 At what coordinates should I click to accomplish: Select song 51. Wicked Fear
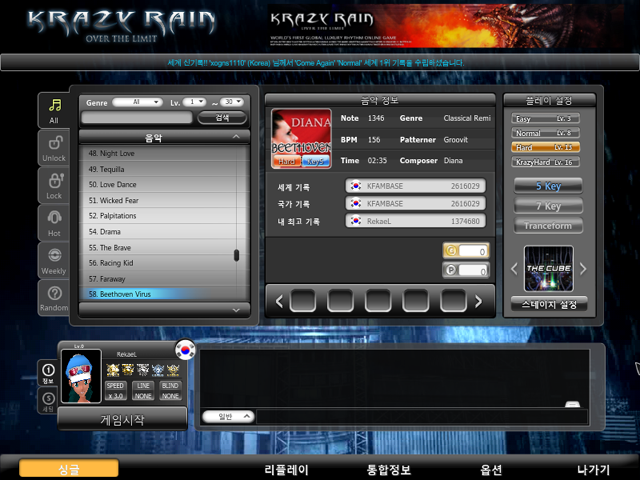point(164,200)
